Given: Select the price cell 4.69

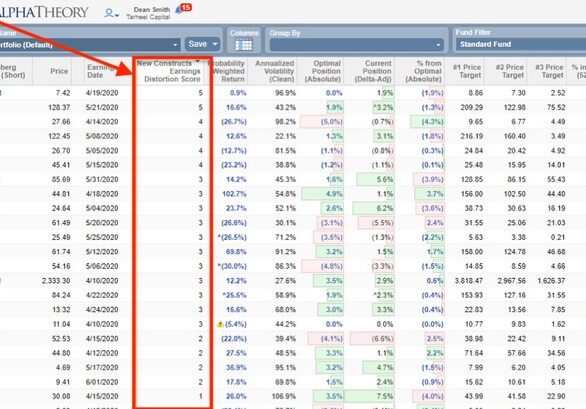Looking at the screenshot, I should (63, 368).
